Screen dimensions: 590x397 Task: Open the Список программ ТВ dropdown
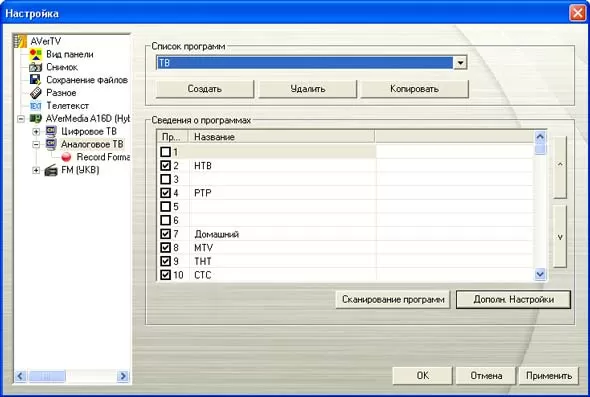pos(460,62)
